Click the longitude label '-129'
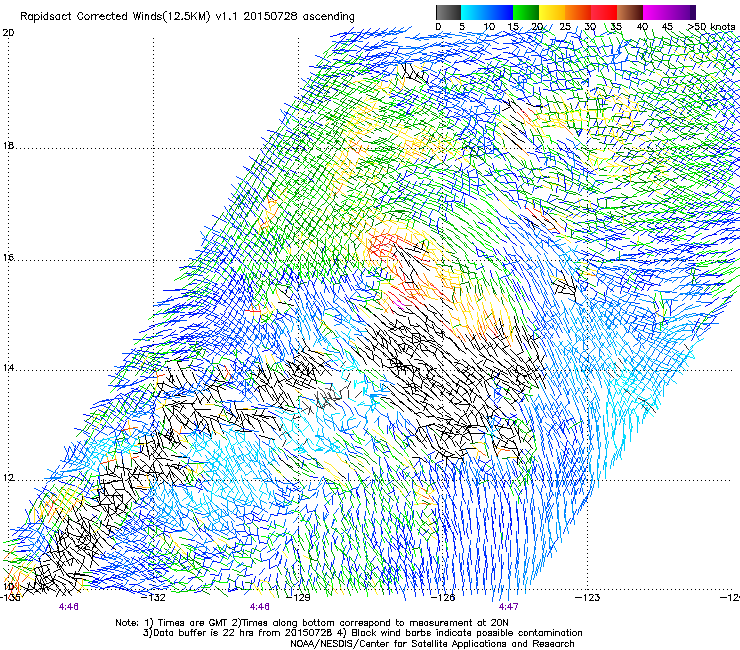 pyautogui.click(x=299, y=598)
